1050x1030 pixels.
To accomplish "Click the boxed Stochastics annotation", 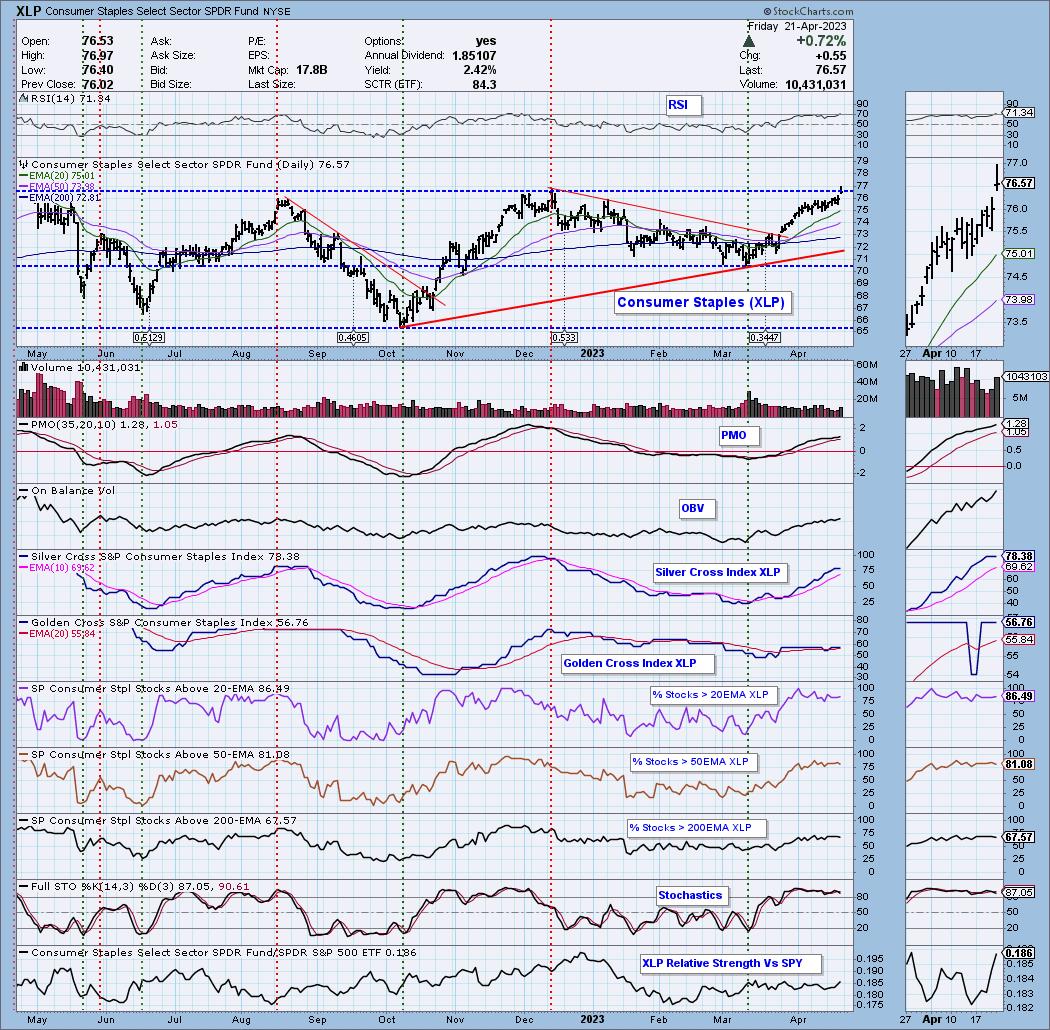I will point(690,895).
